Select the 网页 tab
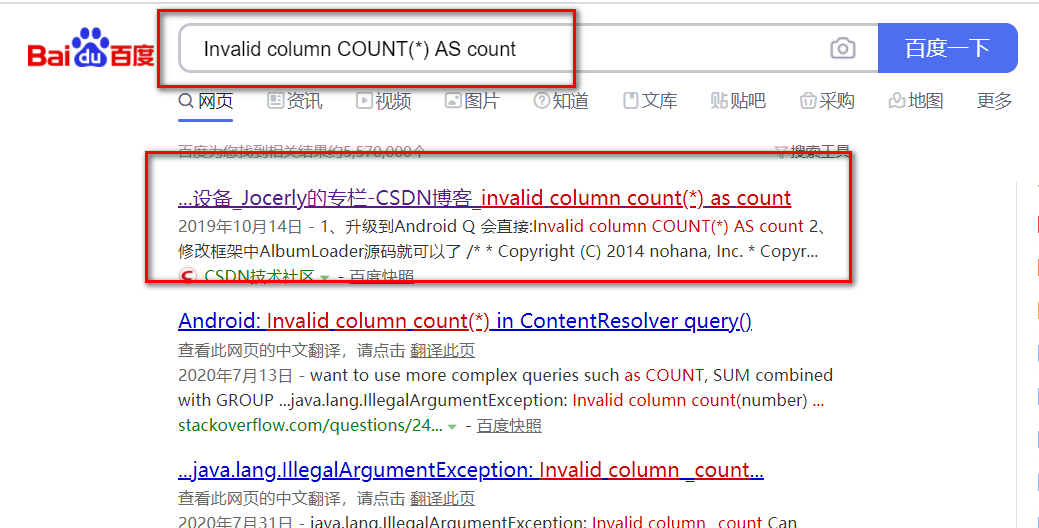The width and height of the screenshot is (1039, 528). click(205, 101)
